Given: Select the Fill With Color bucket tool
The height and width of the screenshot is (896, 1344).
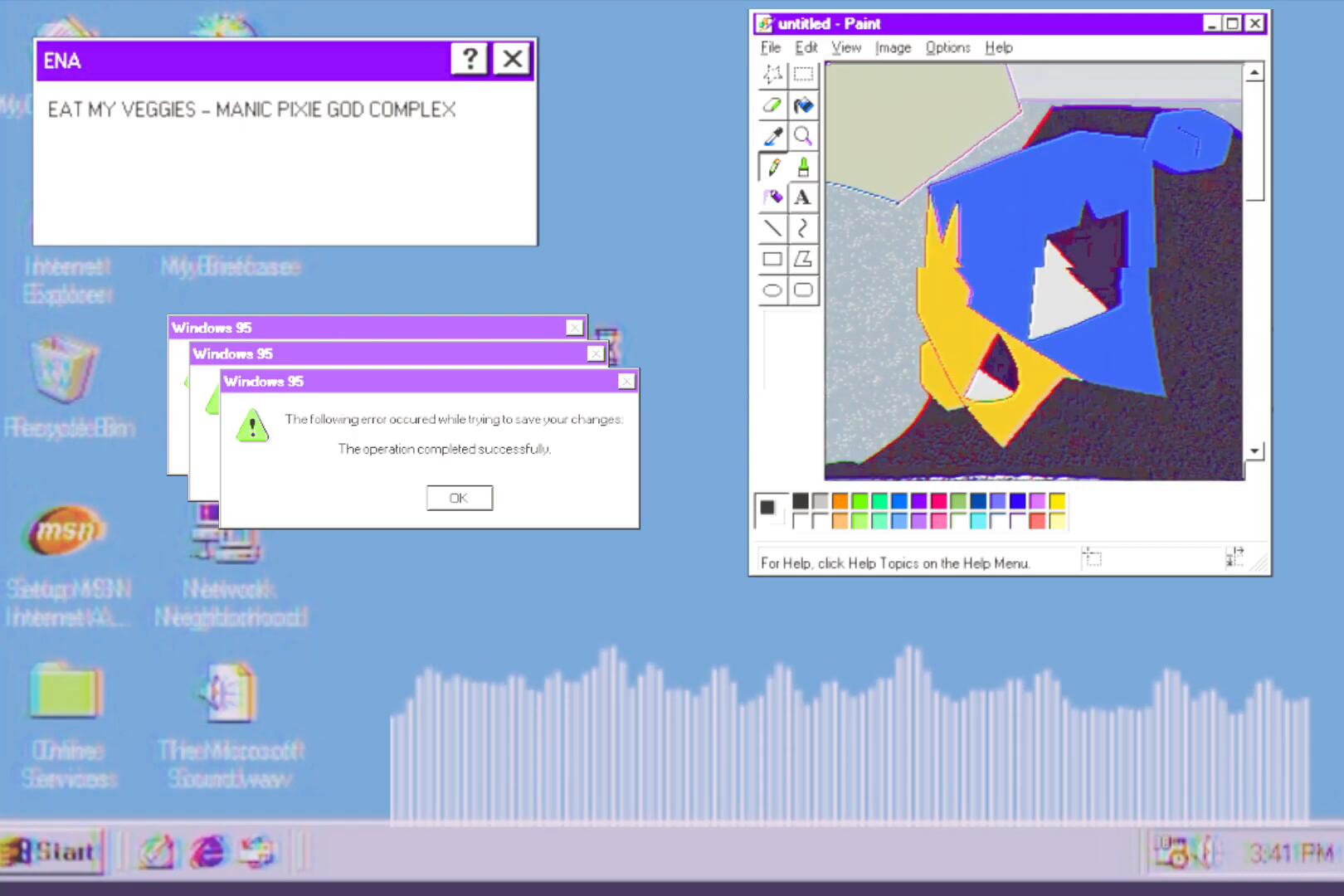Looking at the screenshot, I should click(x=803, y=105).
